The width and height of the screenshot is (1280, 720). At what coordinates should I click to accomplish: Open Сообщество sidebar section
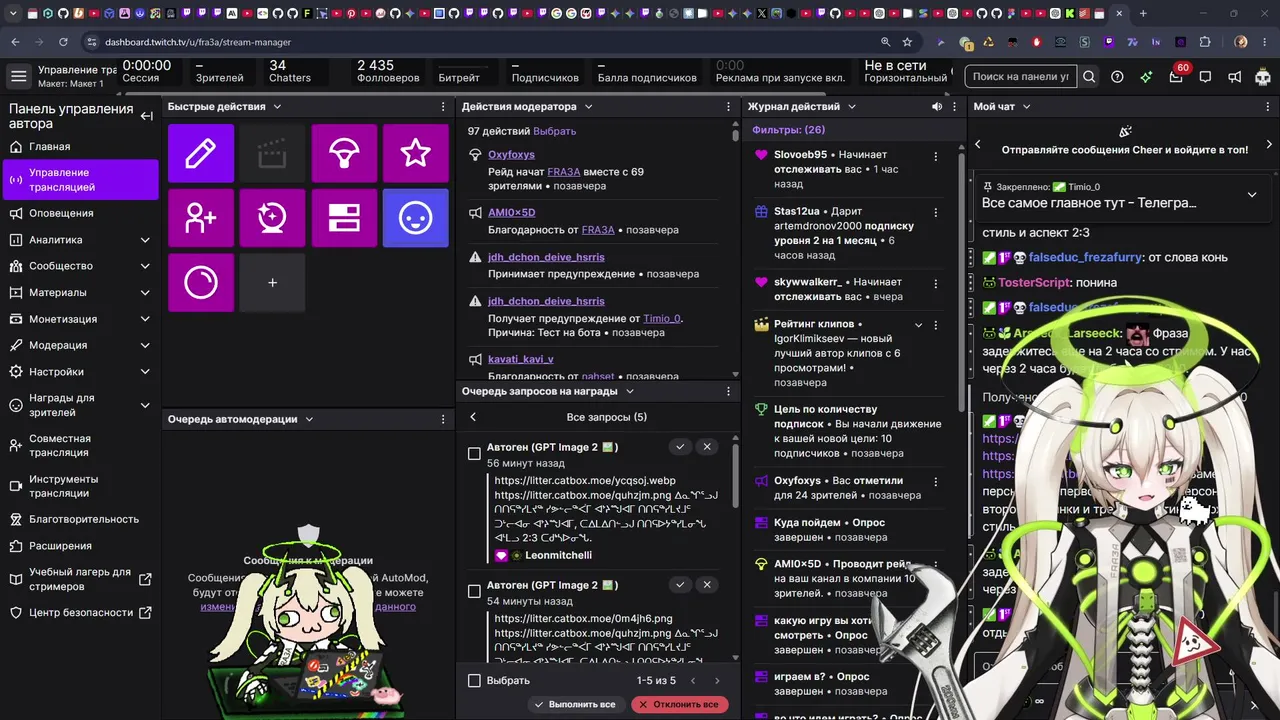(80, 266)
